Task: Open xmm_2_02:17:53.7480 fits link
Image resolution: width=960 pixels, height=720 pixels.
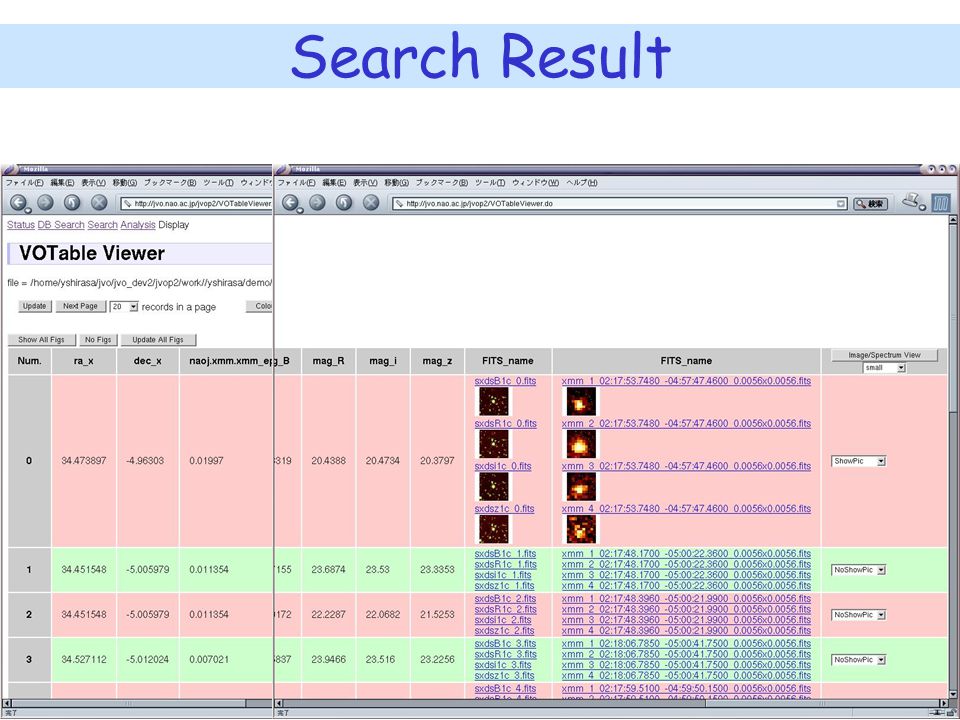Action: click(686, 424)
